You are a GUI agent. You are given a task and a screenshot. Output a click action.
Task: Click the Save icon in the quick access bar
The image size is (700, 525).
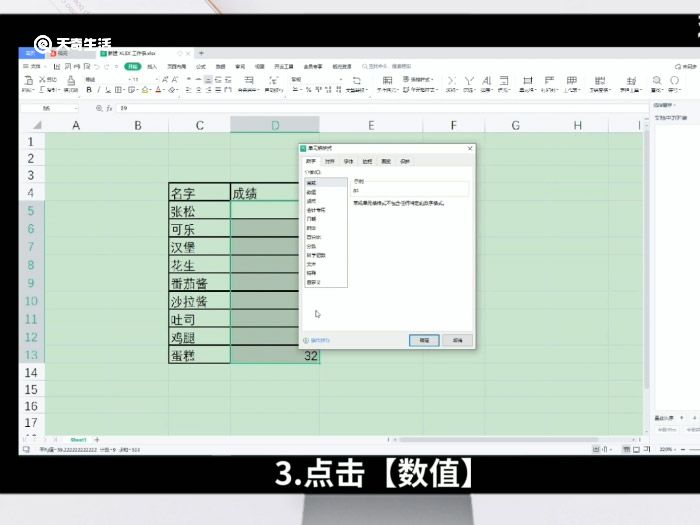pyautogui.click(x=57, y=67)
